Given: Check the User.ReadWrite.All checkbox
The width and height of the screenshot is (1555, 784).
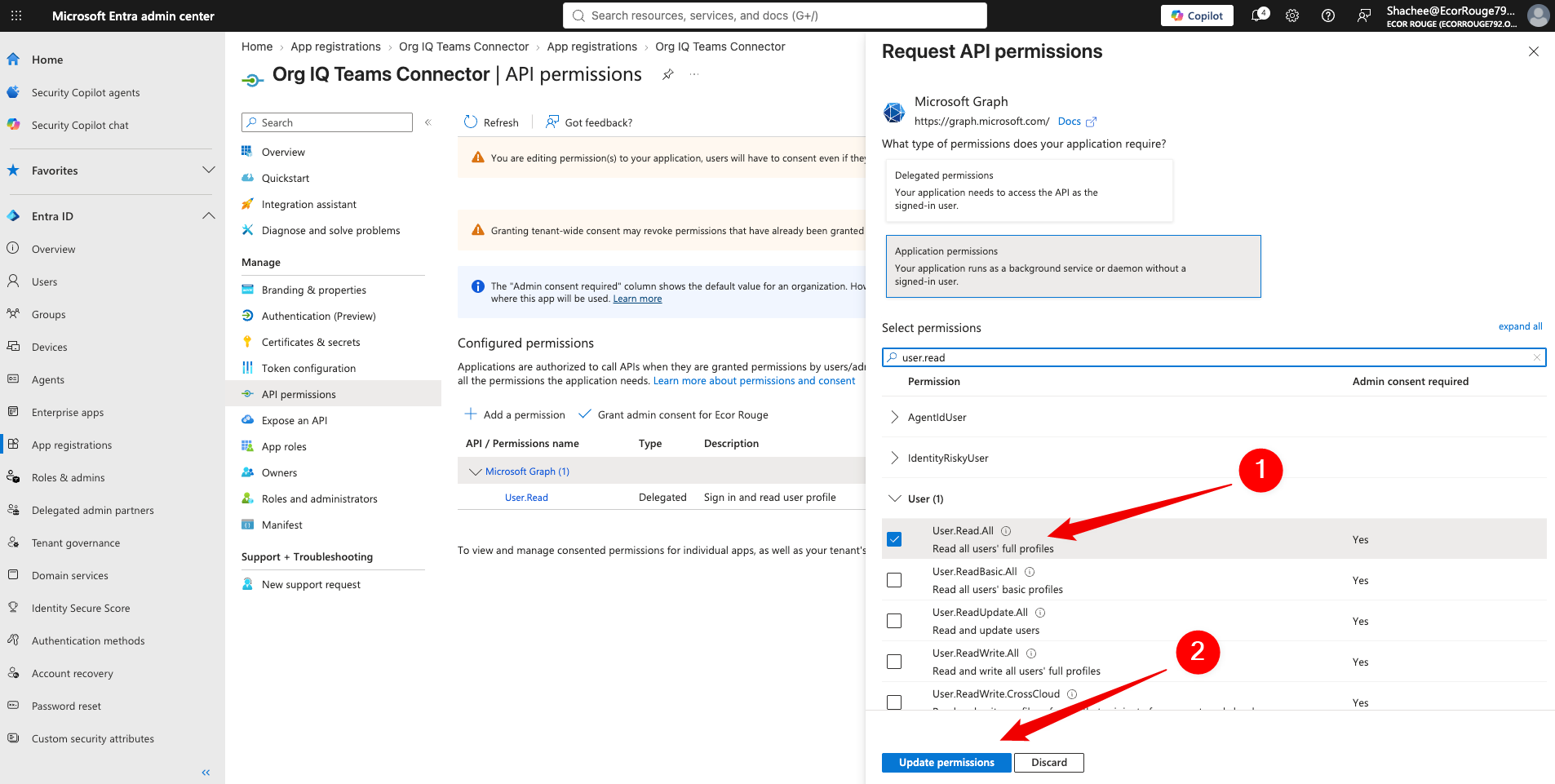Looking at the screenshot, I should point(894,662).
